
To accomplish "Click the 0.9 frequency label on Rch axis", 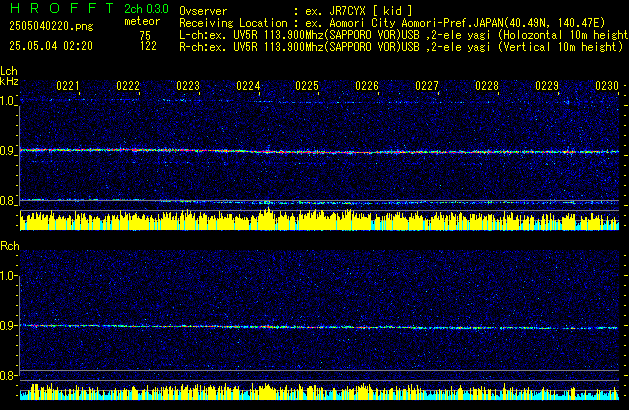I will pyautogui.click(x=8, y=325).
